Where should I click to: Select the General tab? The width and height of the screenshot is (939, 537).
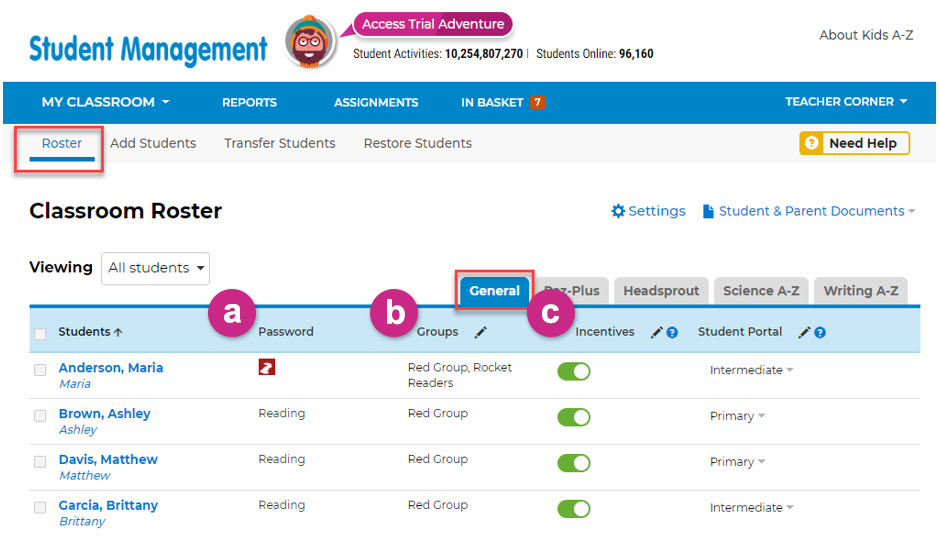point(495,291)
